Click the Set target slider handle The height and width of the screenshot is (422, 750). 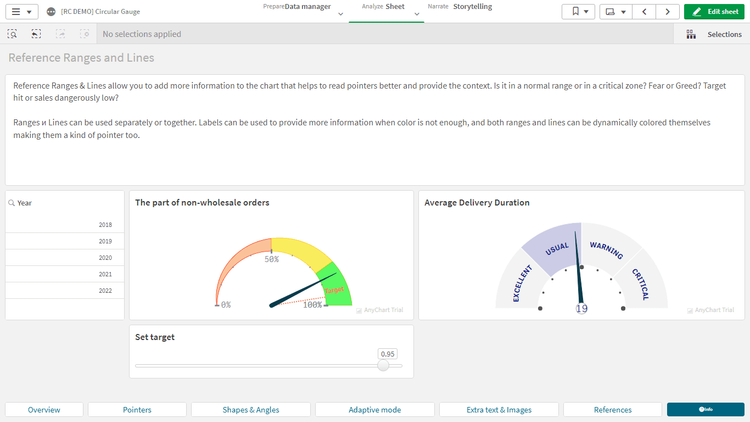(x=384, y=366)
